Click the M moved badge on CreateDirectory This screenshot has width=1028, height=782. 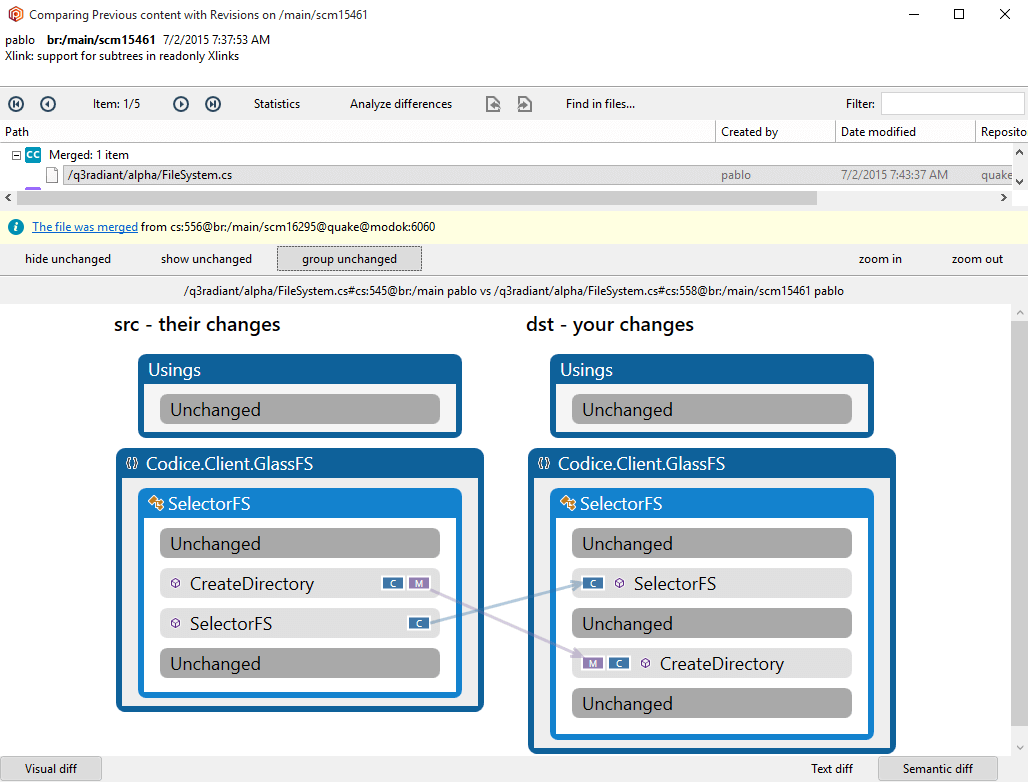[417, 583]
